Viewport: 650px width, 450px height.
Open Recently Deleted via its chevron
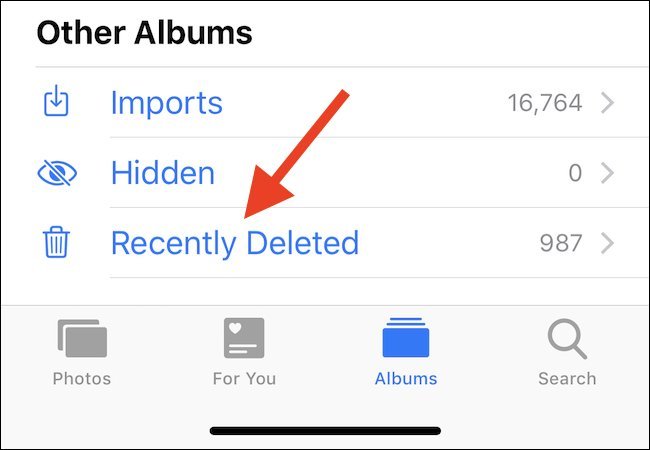coord(607,243)
